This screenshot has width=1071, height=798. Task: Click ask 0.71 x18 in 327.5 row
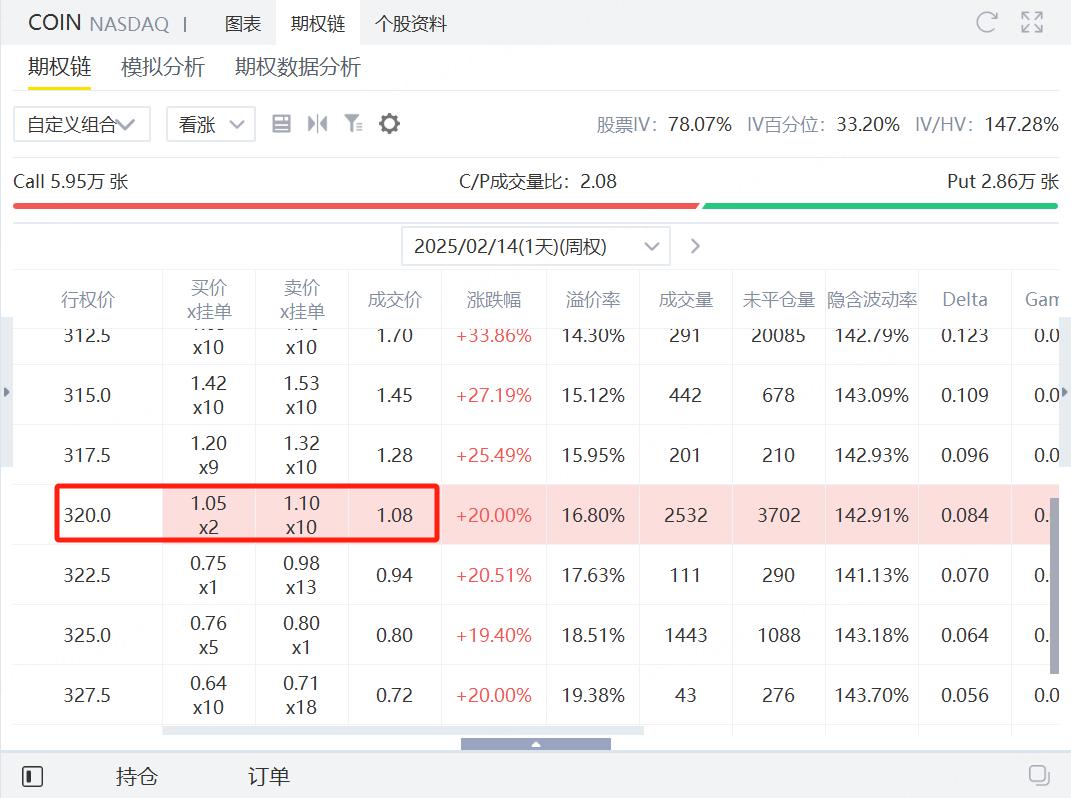(302, 695)
